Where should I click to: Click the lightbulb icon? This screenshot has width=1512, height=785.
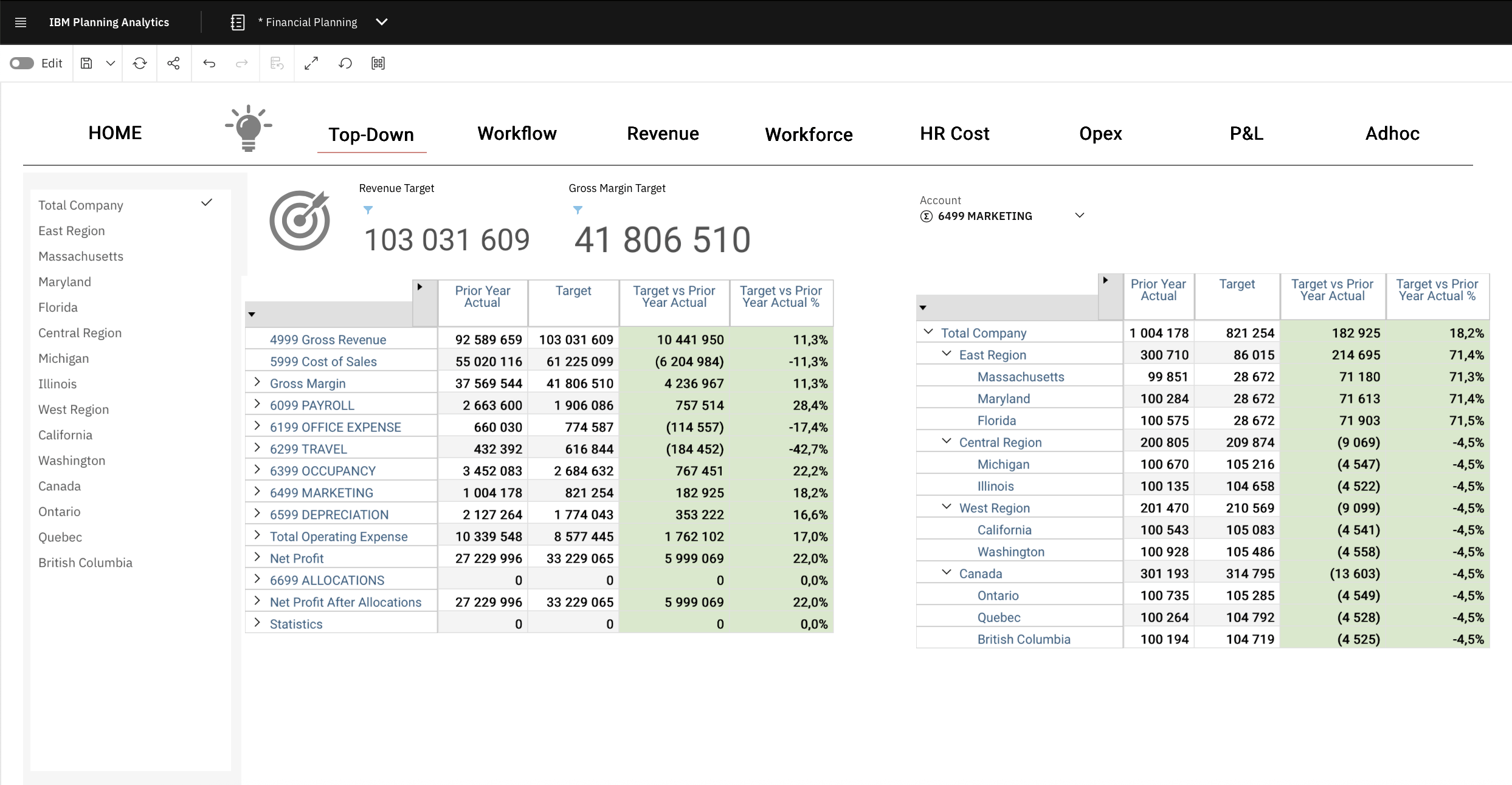(249, 128)
